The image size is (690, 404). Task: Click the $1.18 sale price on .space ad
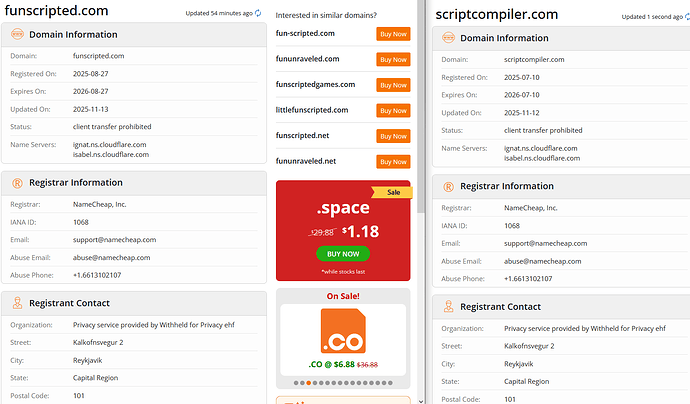click(x=360, y=231)
